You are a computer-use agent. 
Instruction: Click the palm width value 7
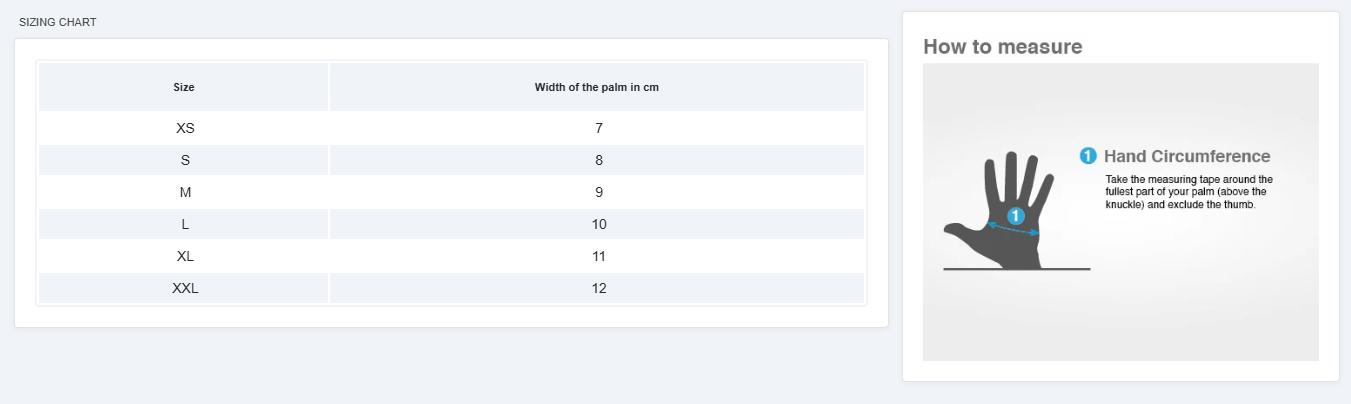point(598,128)
